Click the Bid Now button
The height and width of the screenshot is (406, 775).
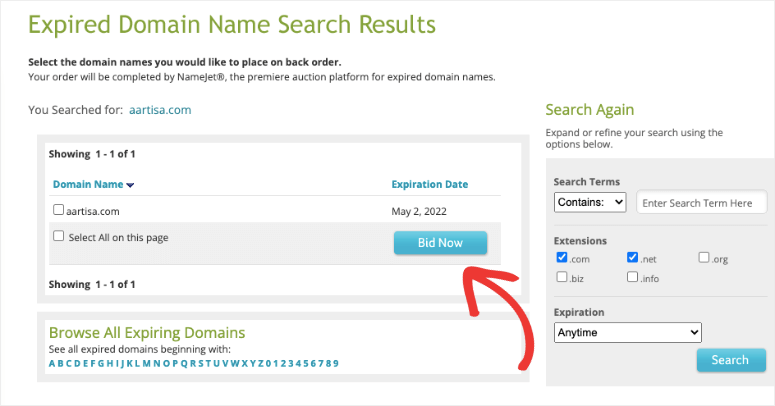[x=440, y=243]
